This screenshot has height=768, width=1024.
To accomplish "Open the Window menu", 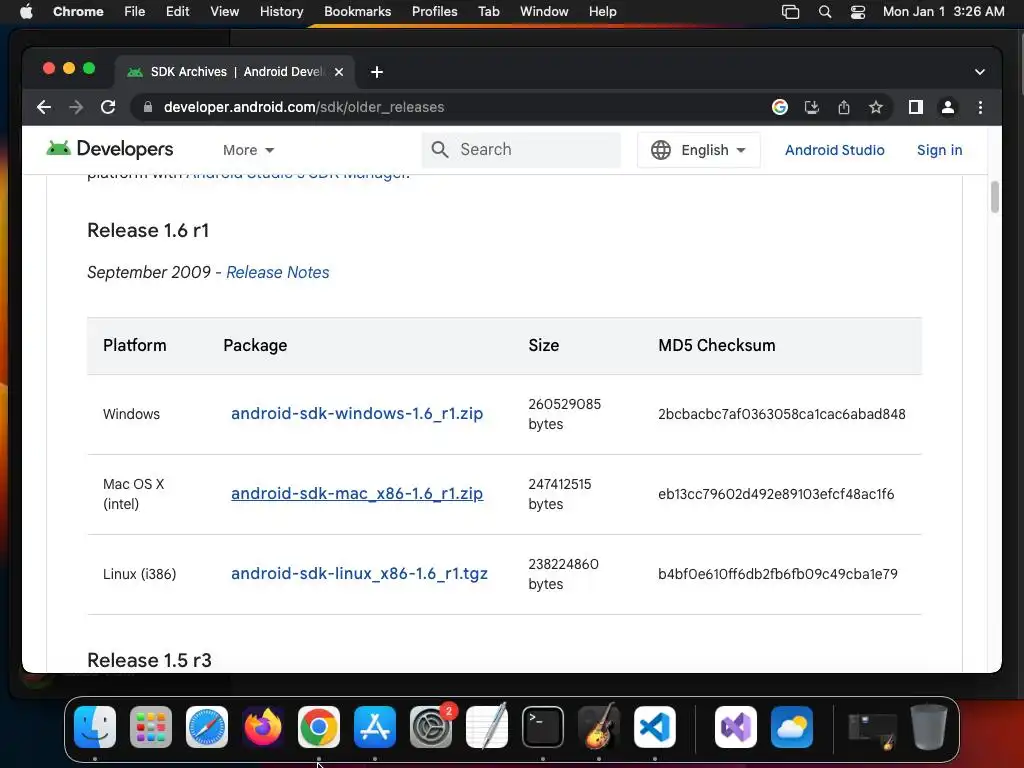I will 544,12.
